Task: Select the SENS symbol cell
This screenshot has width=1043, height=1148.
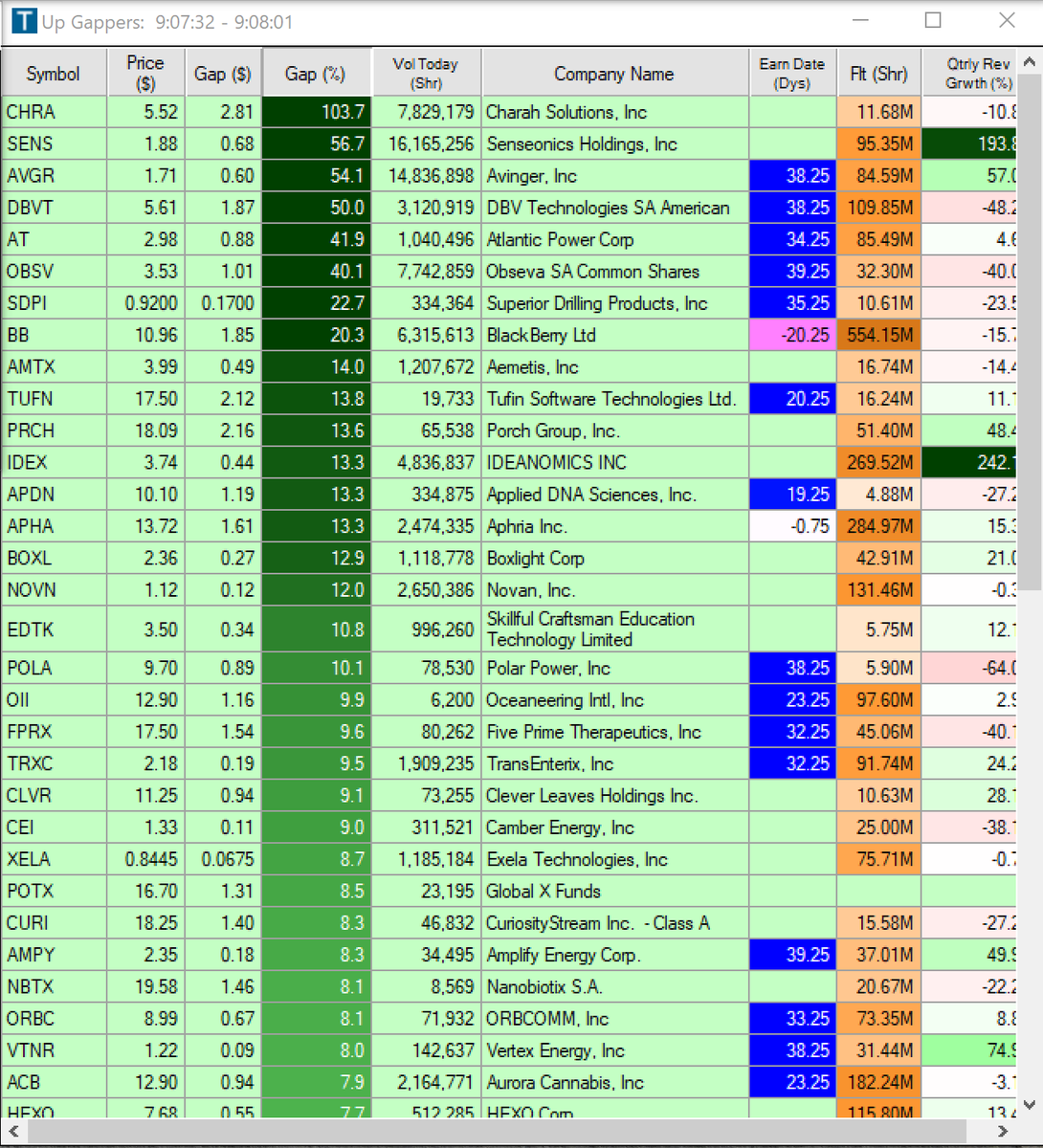Action: coord(55,143)
